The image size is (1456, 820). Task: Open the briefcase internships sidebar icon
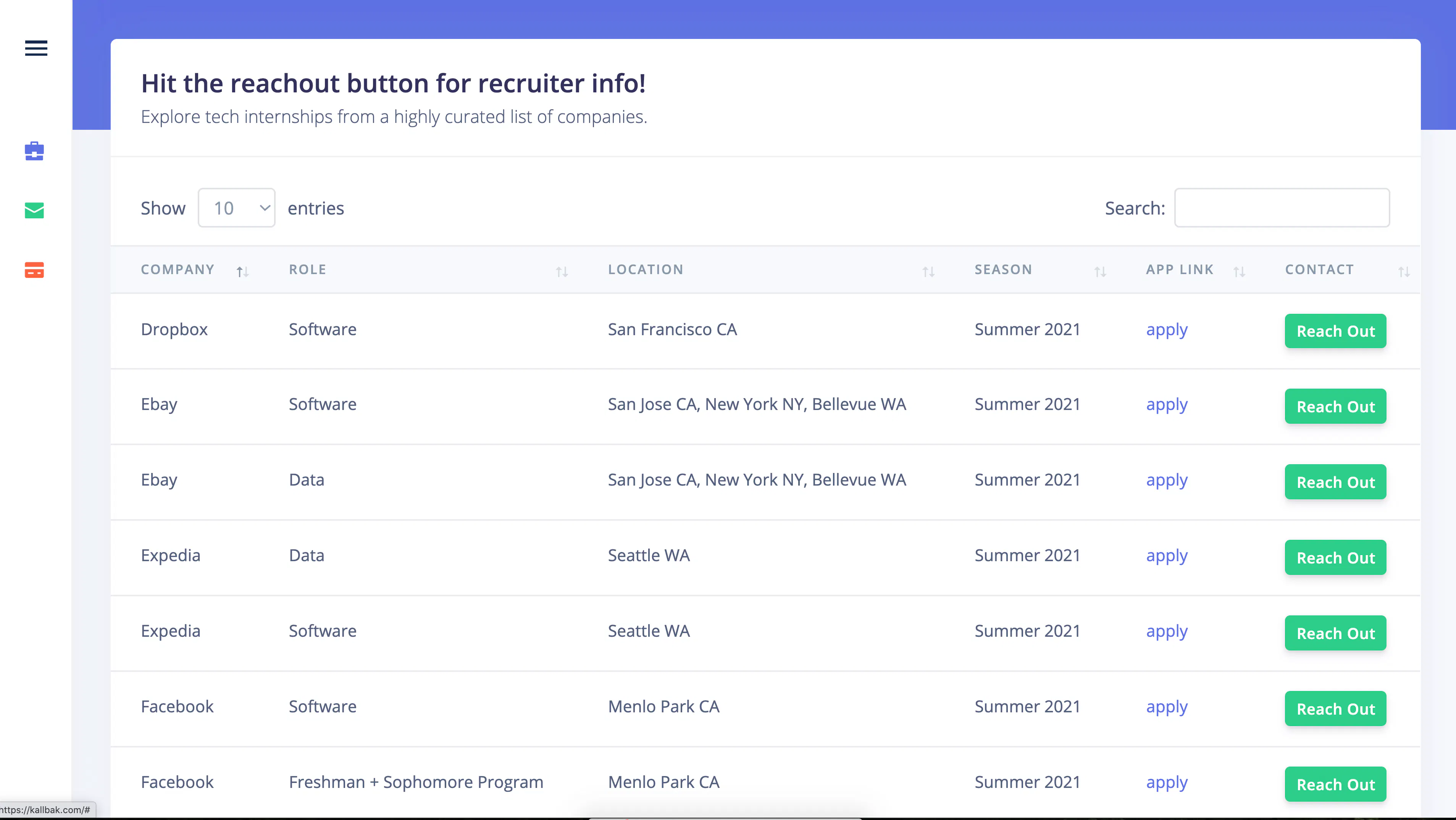pyautogui.click(x=34, y=151)
